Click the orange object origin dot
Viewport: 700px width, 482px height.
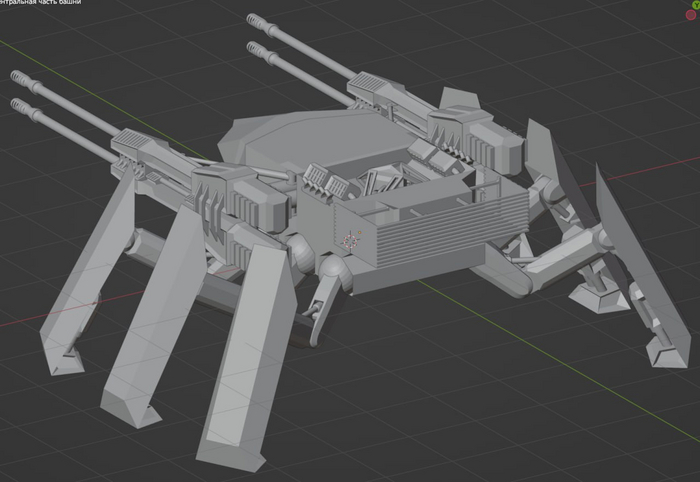(x=359, y=232)
